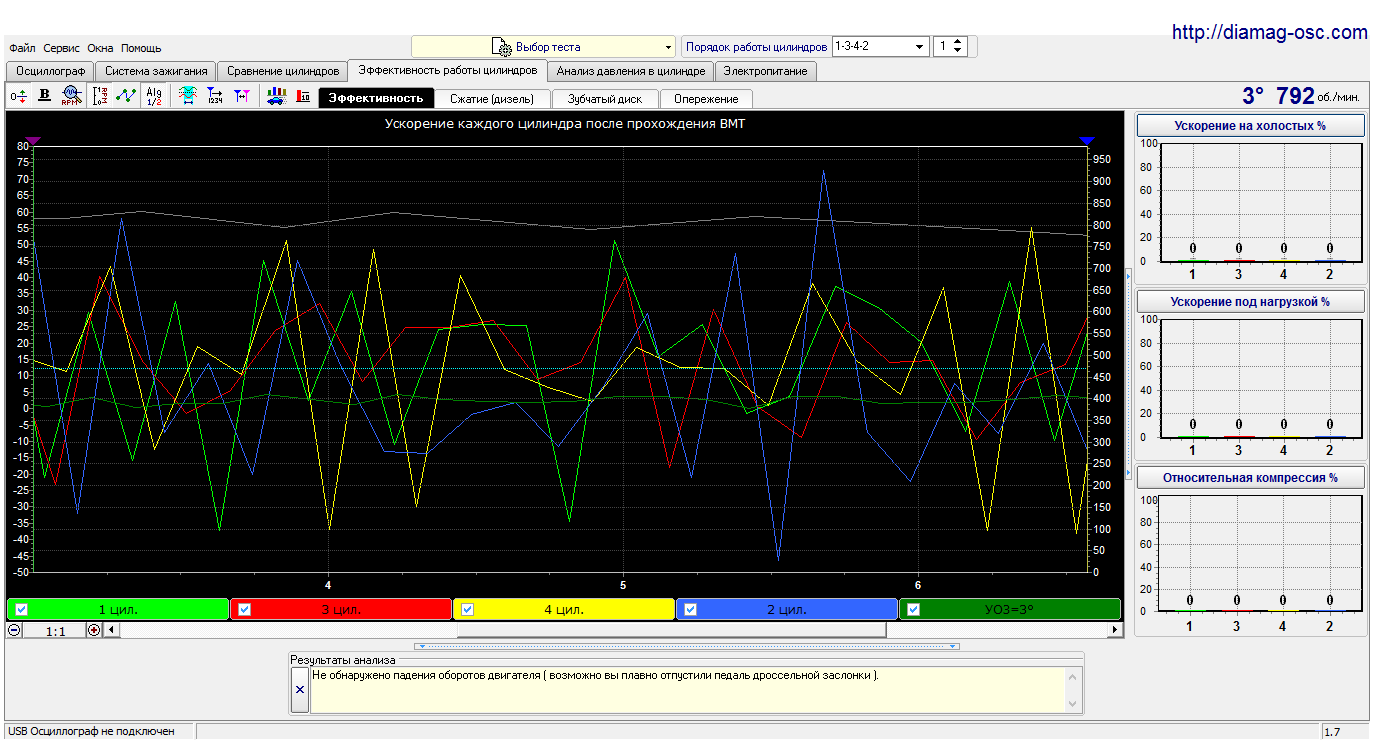Click the red bar with 10 icon
The height and width of the screenshot is (744, 1382).
pos(303,96)
